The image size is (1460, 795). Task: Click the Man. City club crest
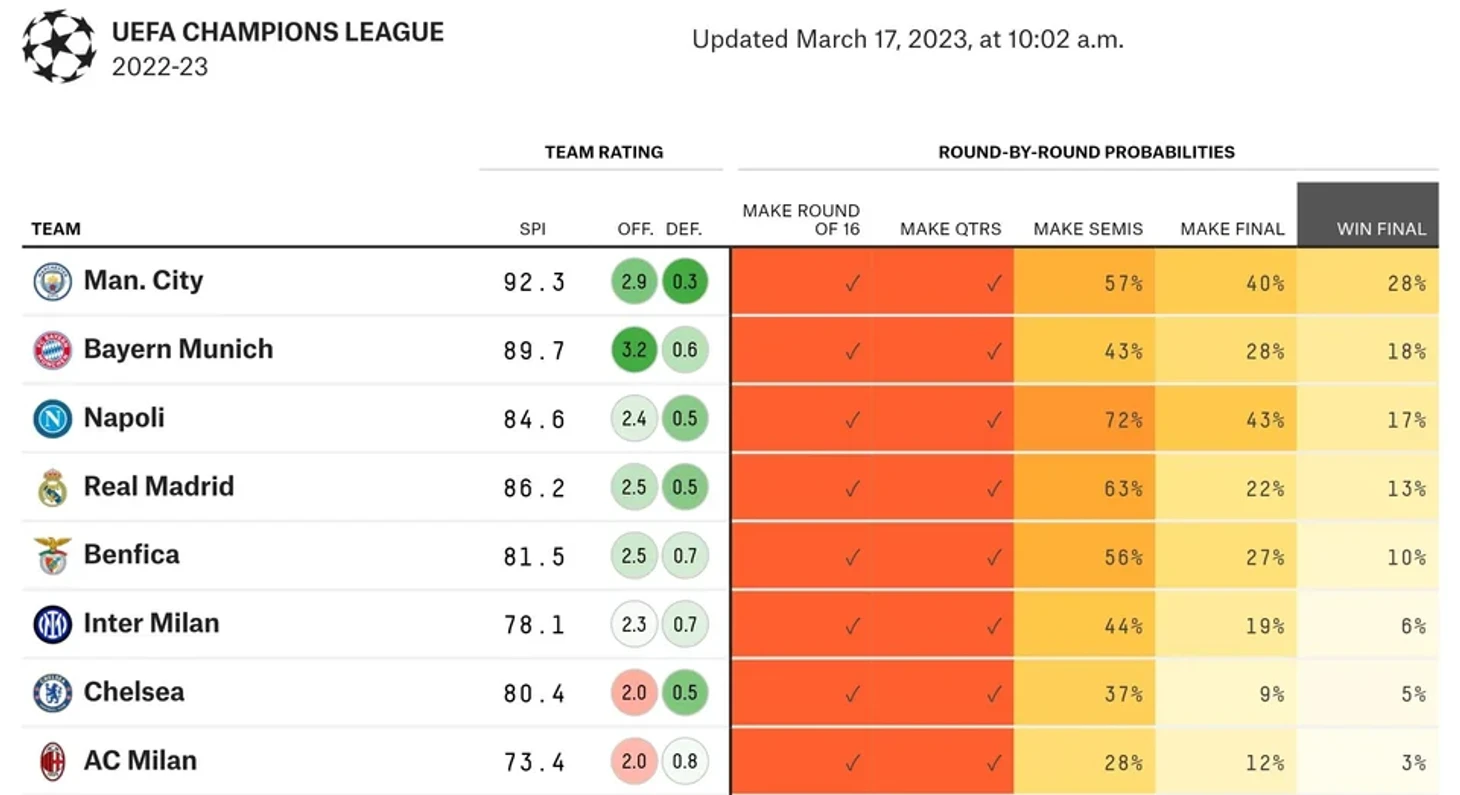point(52,282)
